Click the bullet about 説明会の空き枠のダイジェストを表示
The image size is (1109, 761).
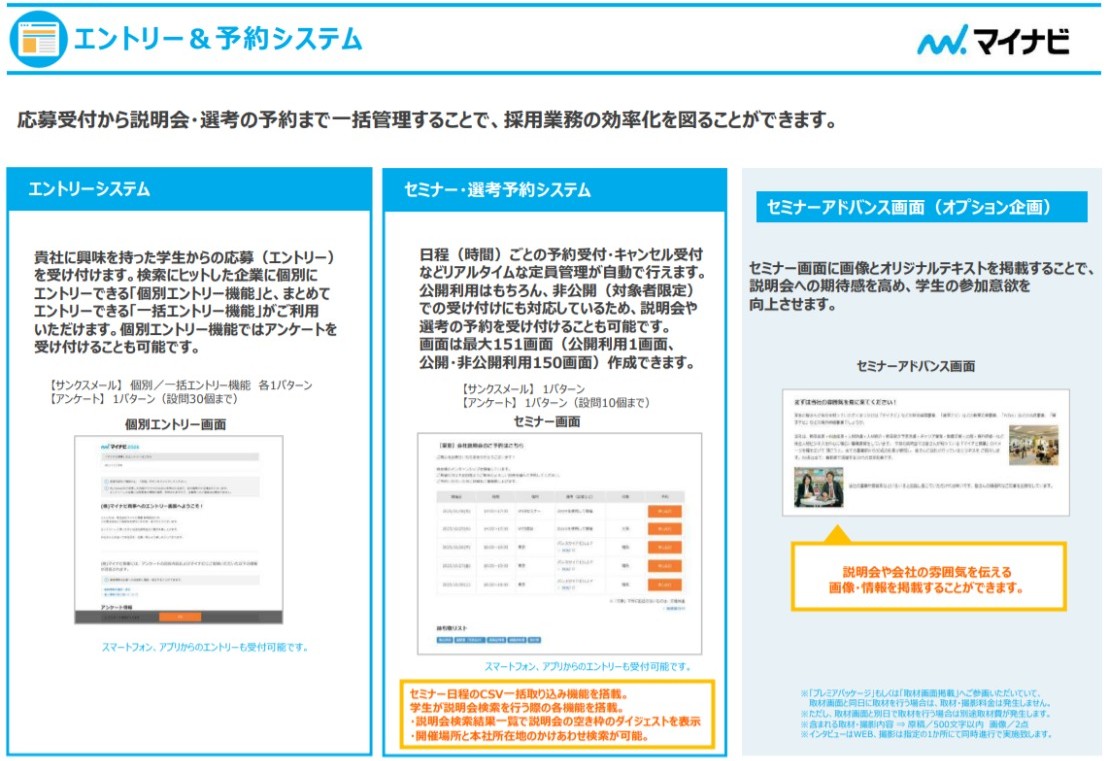(x=555, y=721)
